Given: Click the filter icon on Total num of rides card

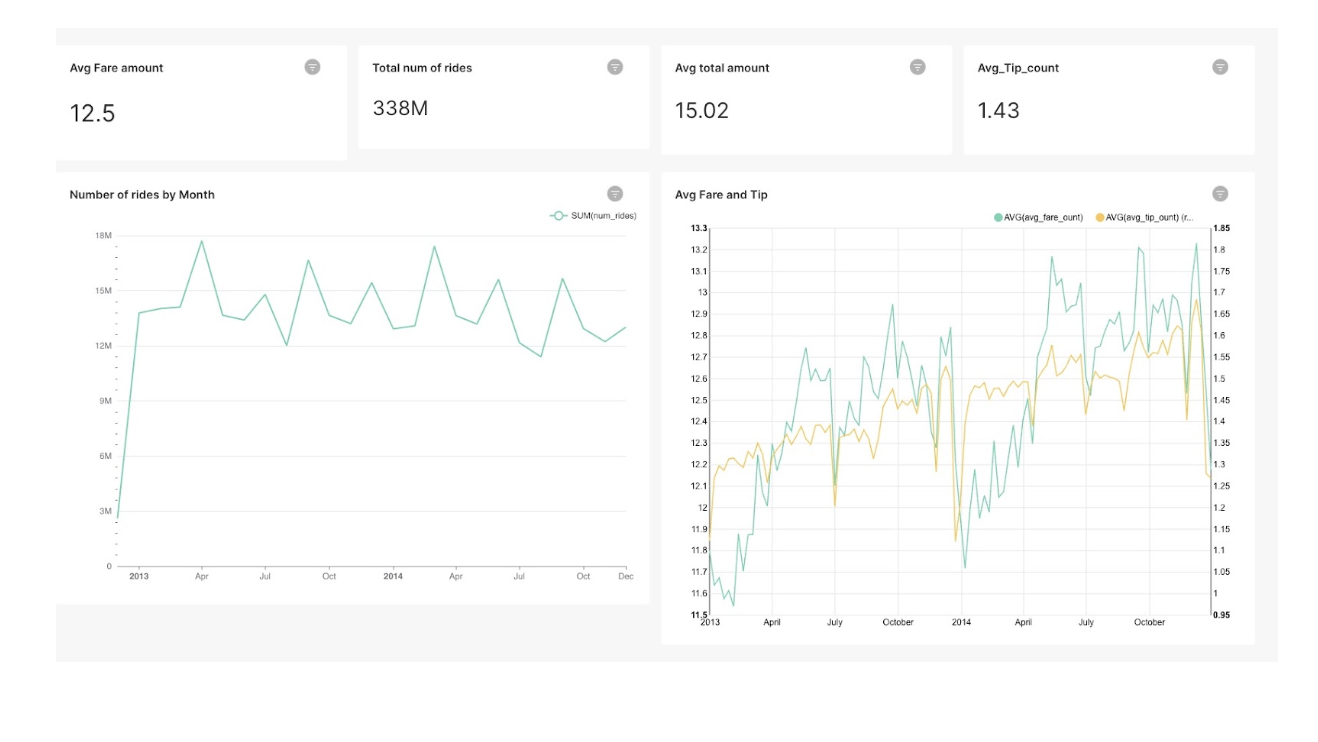Looking at the screenshot, I should (615, 68).
